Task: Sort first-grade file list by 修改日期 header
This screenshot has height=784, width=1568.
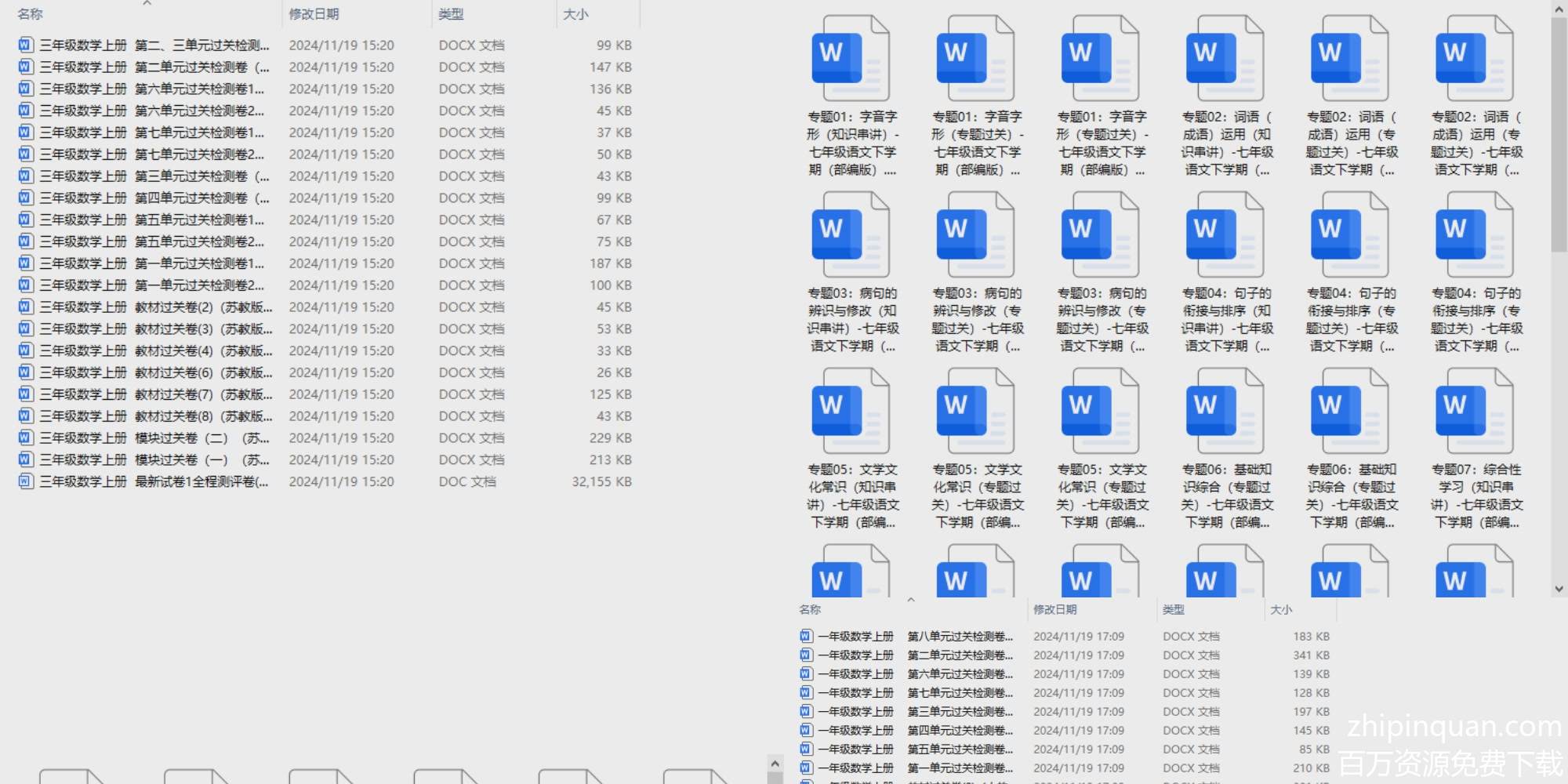Action: coord(1054,609)
